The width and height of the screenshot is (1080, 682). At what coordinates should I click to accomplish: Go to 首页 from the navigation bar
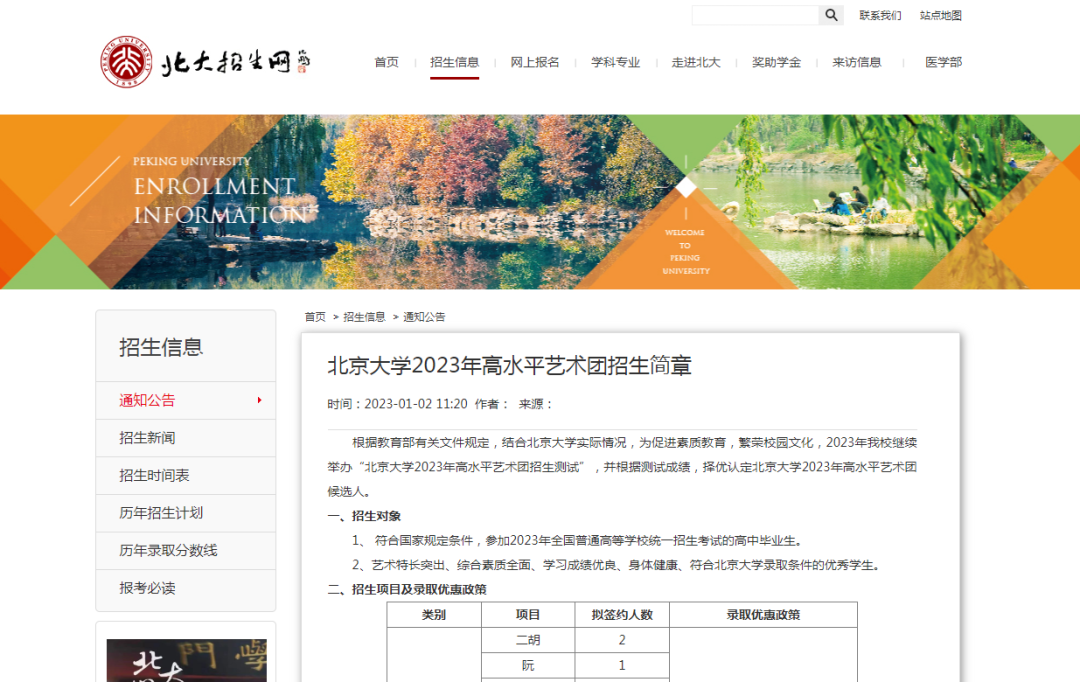click(x=386, y=61)
